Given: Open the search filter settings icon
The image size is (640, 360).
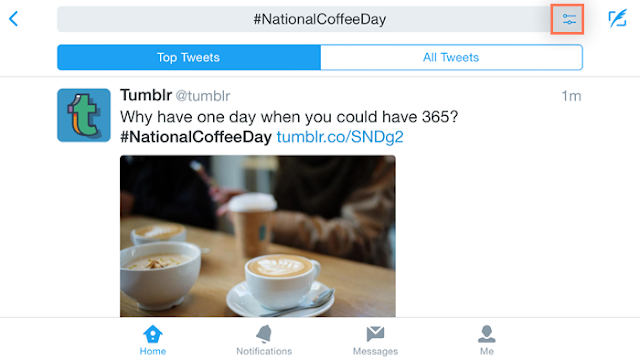Looking at the screenshot, I should (x=567, y=19).
